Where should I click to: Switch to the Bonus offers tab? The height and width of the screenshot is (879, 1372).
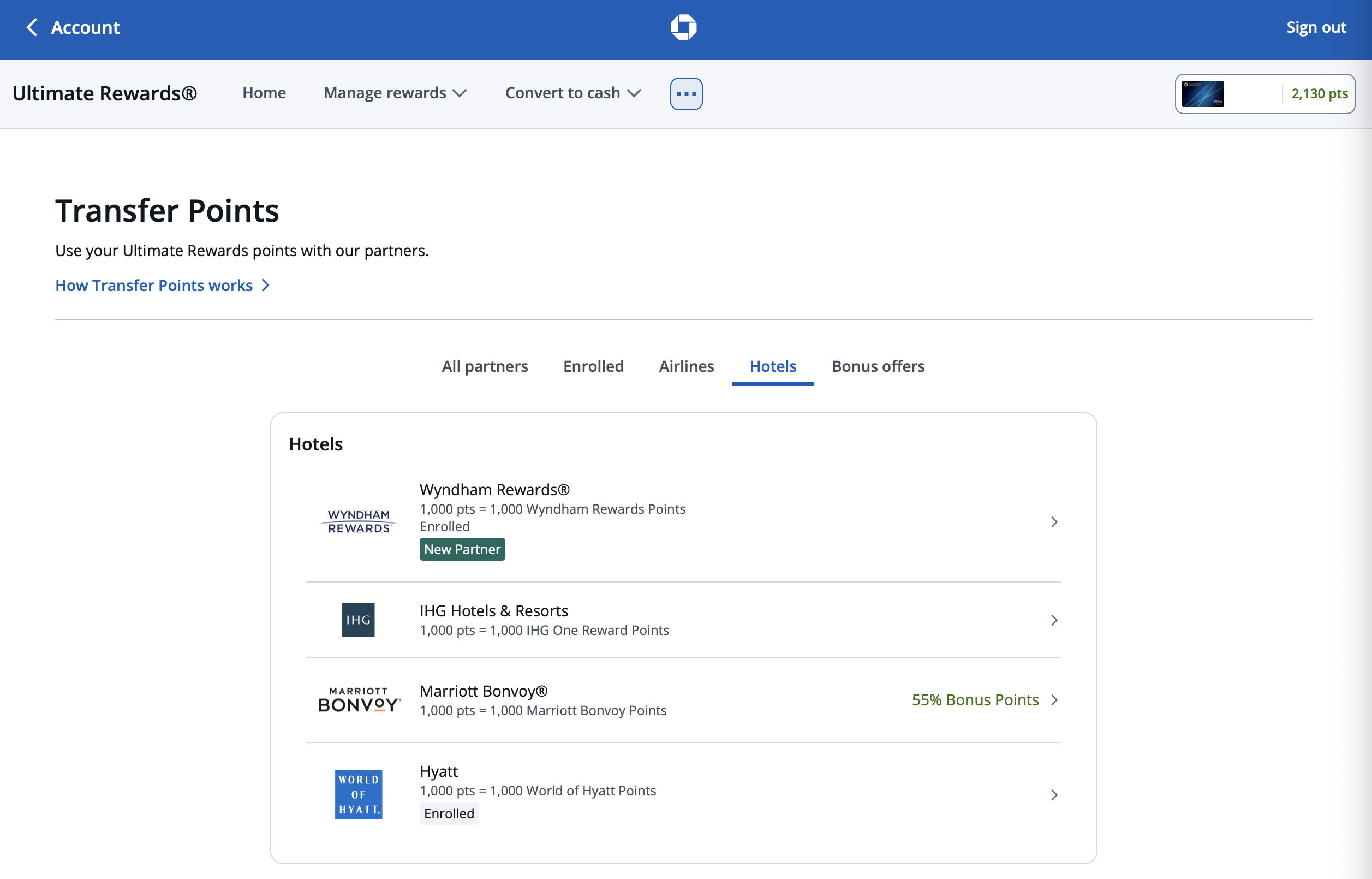tap(878, 366)
